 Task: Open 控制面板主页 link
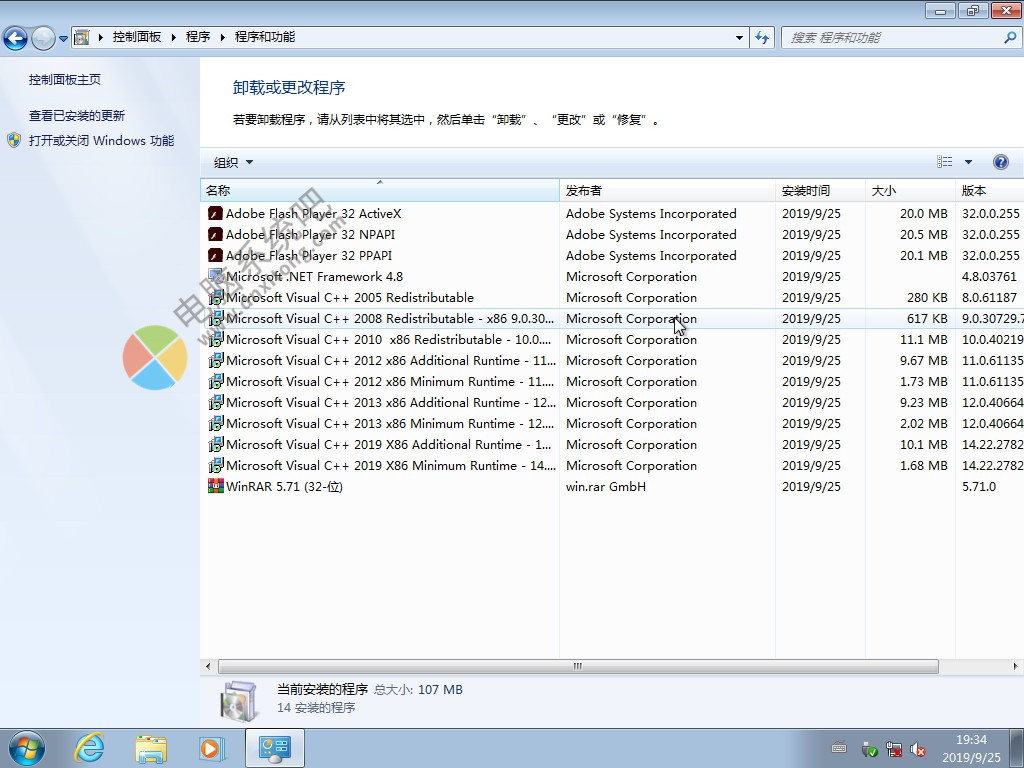click(65, 80)
